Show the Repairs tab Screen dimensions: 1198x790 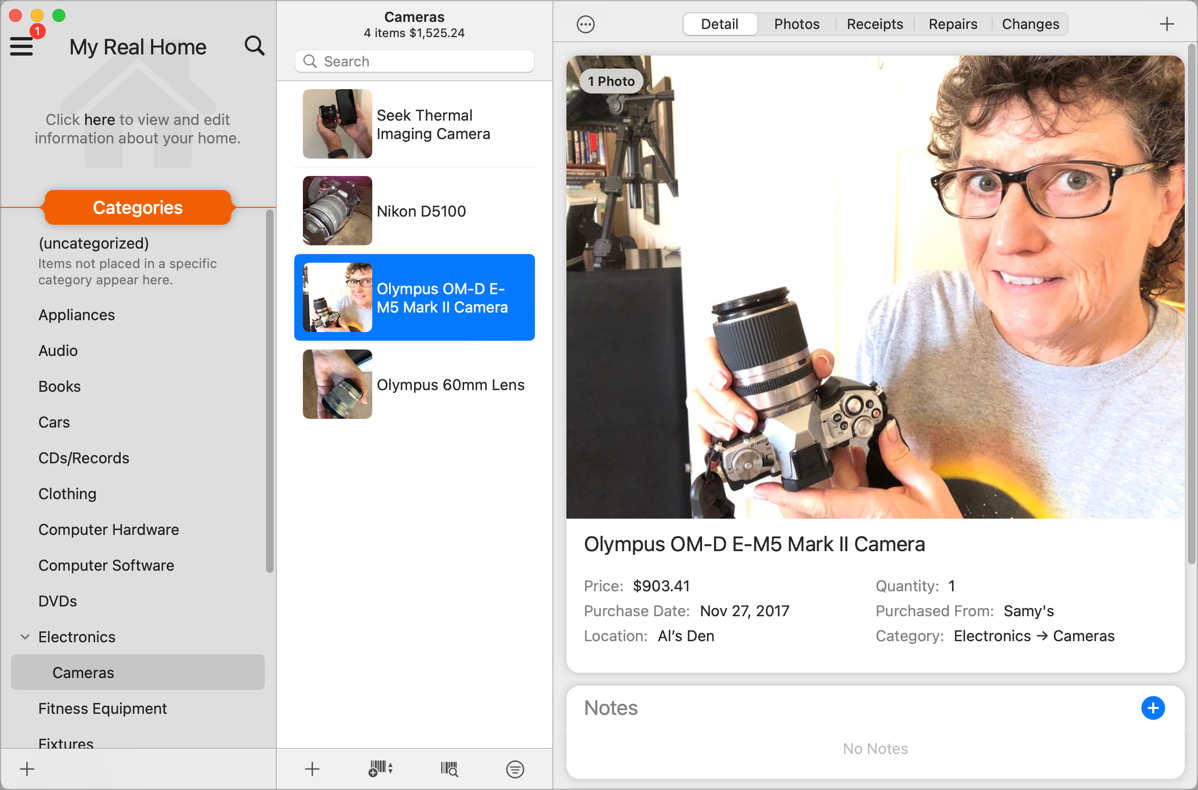click(952, 24)
